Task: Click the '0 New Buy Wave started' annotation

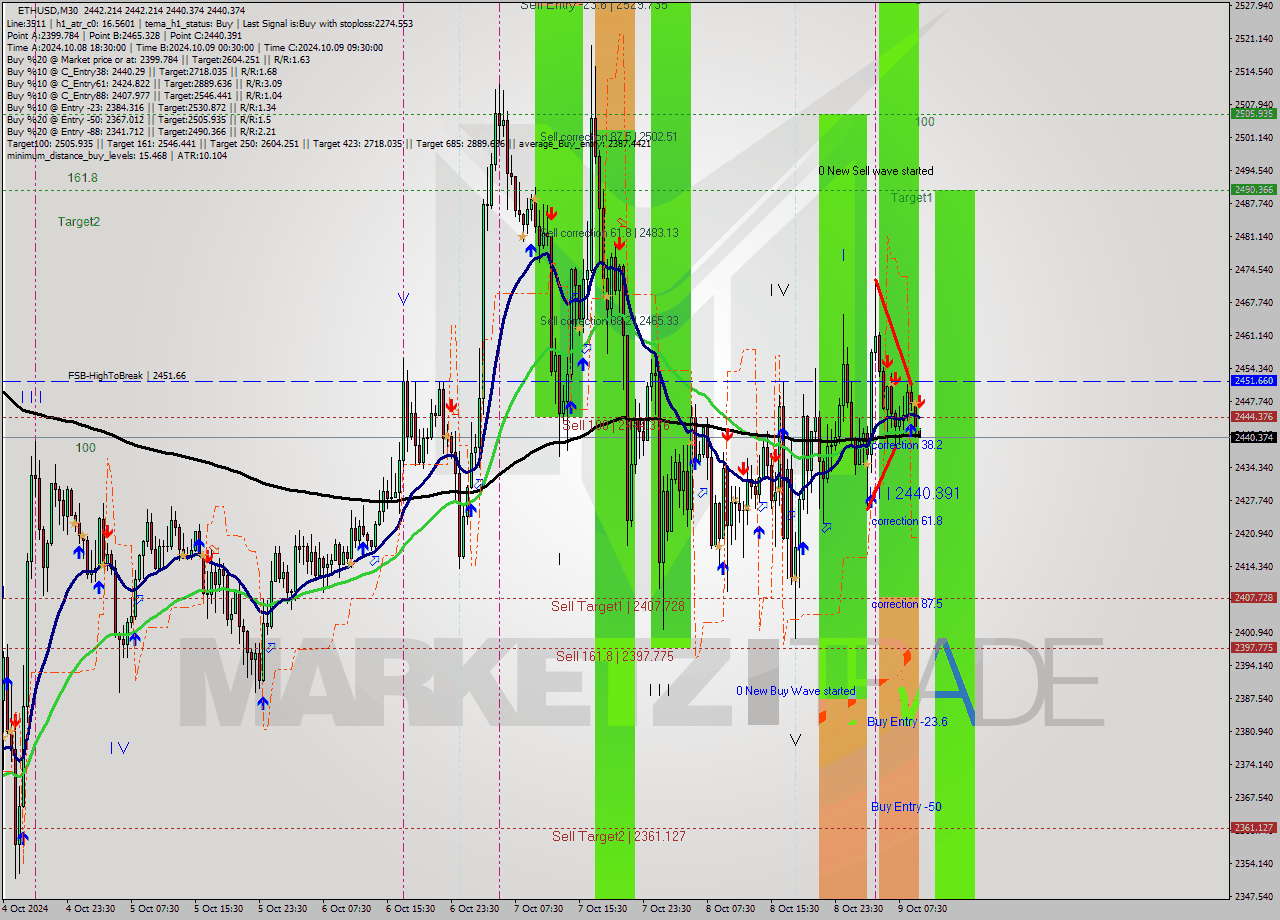Action: pyautogui.click(x=796, y=691)
